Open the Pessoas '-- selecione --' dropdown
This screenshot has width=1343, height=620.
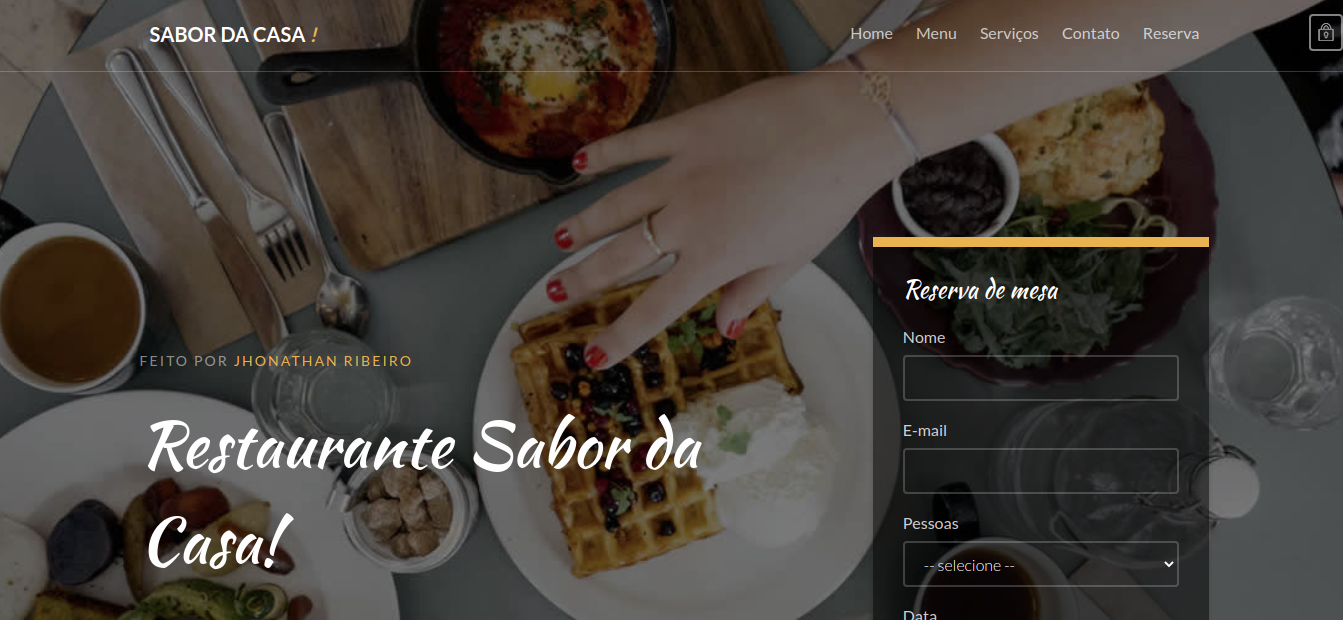click(x=1040, y=564)
